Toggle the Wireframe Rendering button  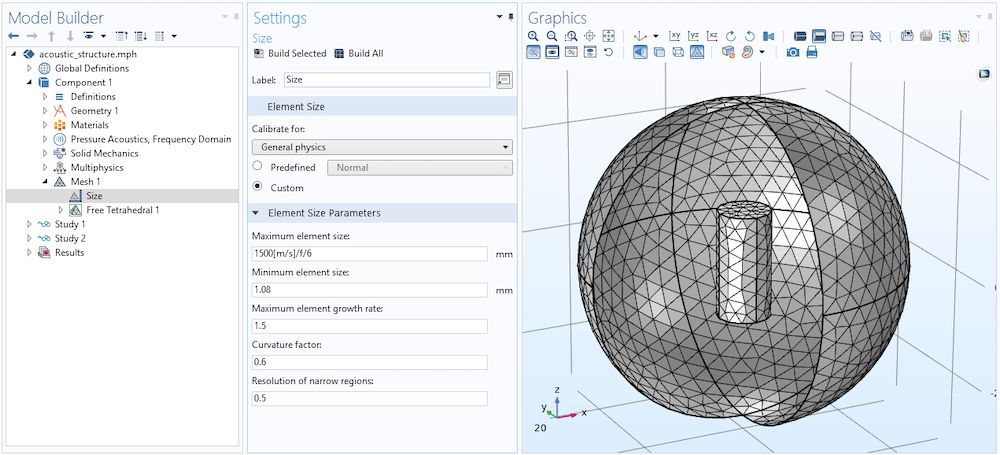click(679, 52)
